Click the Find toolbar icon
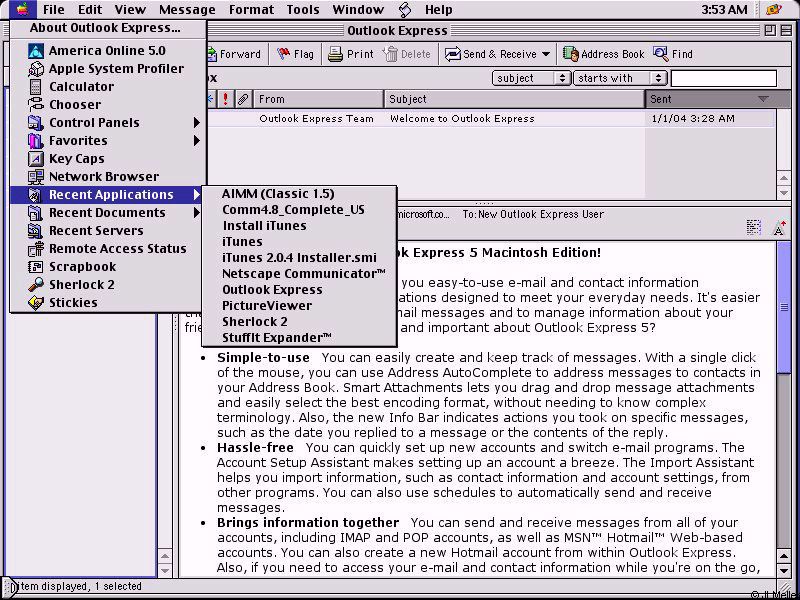This screenshot has width=800, height=600. tap(661, 54)
